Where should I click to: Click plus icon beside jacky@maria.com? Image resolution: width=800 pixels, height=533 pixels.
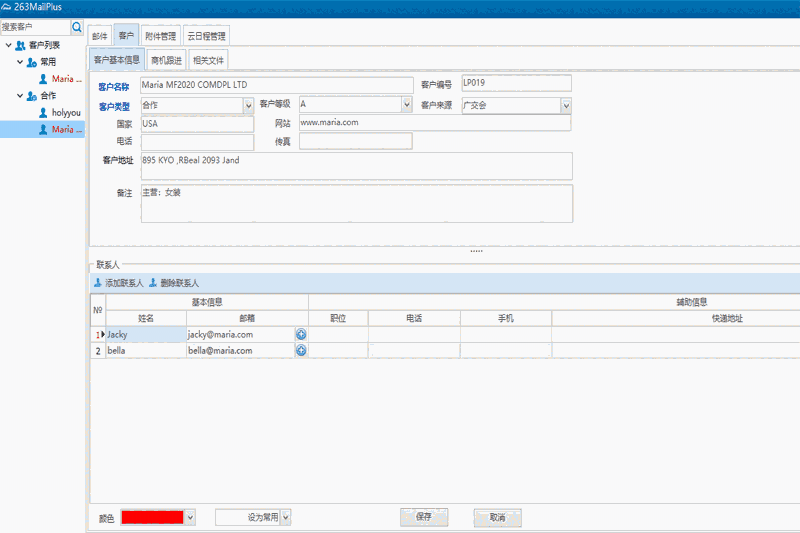[x=301, y=335]
